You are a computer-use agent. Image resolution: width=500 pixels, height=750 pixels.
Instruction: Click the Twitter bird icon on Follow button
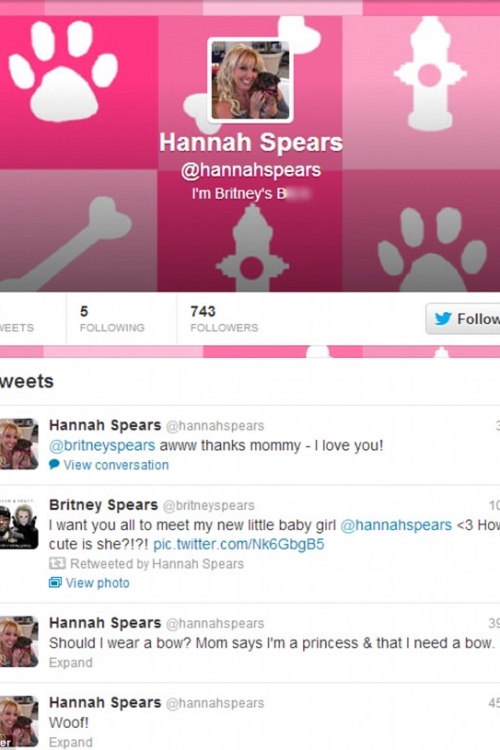pos(443,318)
